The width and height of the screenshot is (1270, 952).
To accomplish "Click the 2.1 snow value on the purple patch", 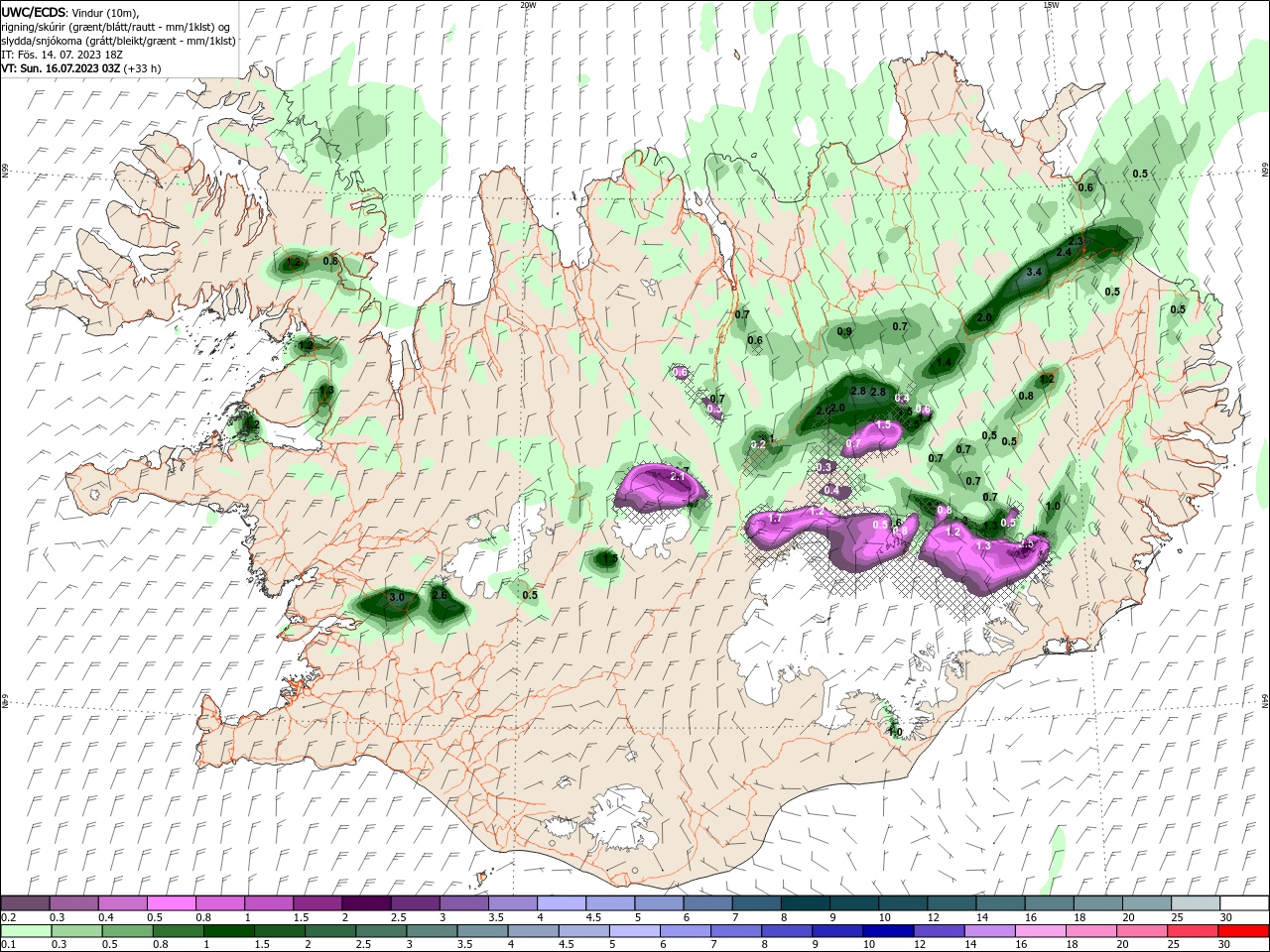I will [x=679, y=477].
